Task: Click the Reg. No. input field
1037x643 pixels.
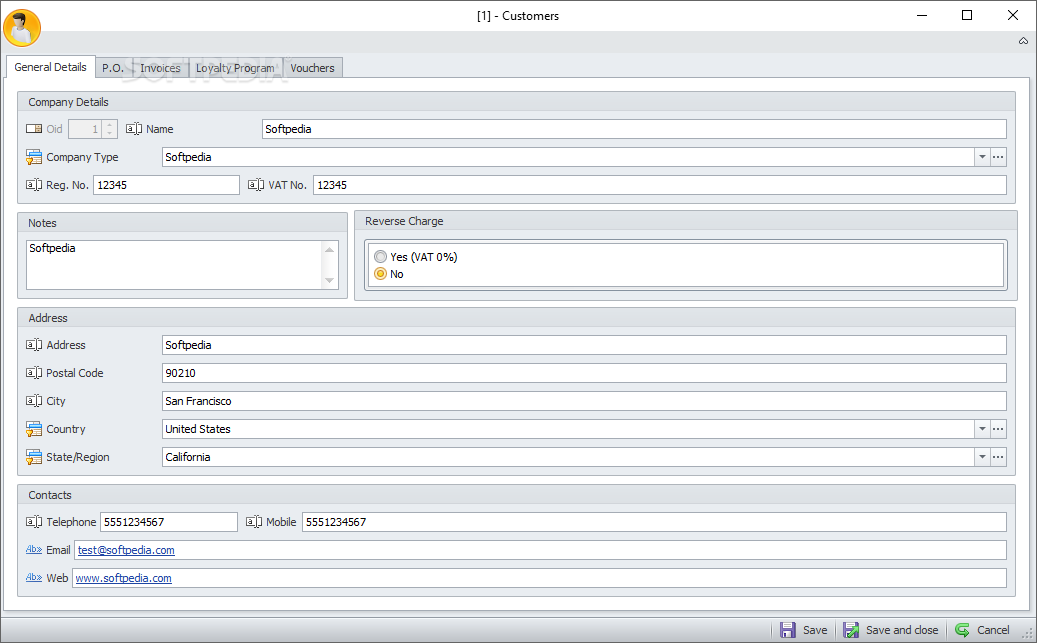Action: tap(167, 185)
